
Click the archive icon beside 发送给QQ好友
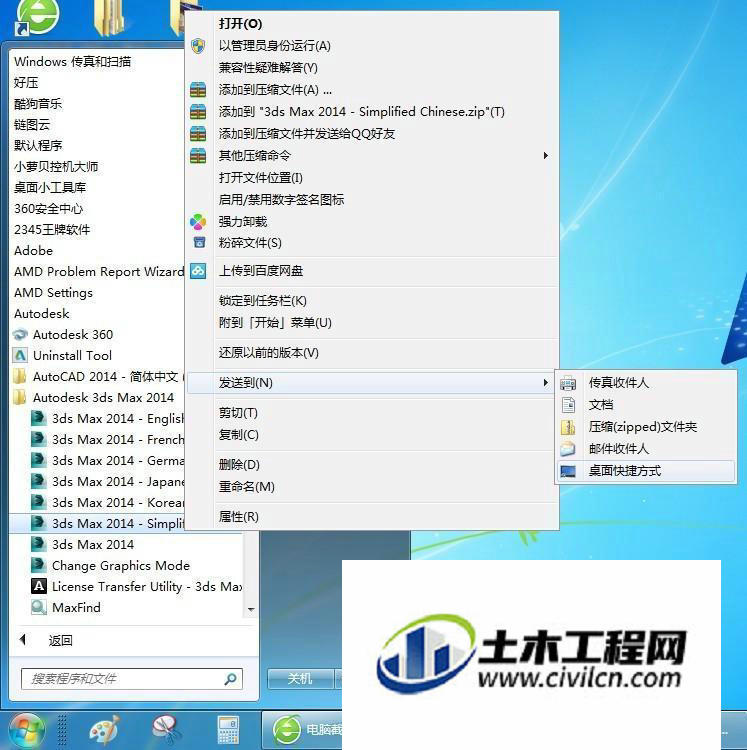[x=198, y=134]
